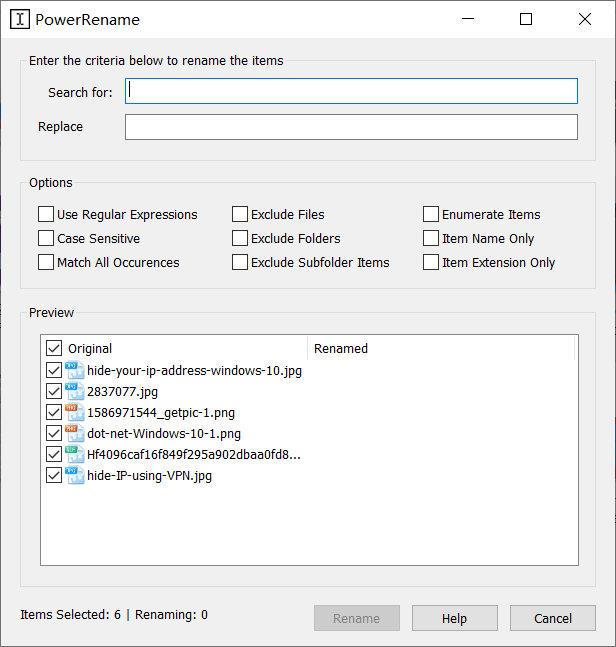Minimize the PowerRename window

coord(468,19)
